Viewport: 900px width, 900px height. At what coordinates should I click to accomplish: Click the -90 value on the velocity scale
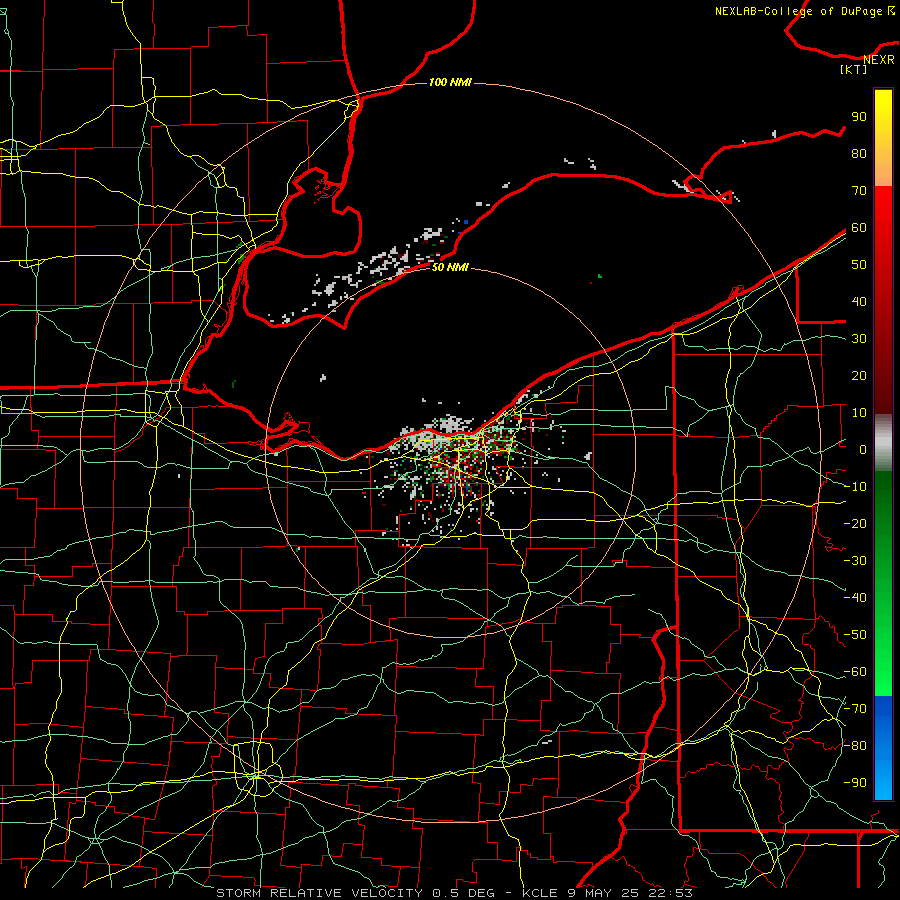coord(855,783)
